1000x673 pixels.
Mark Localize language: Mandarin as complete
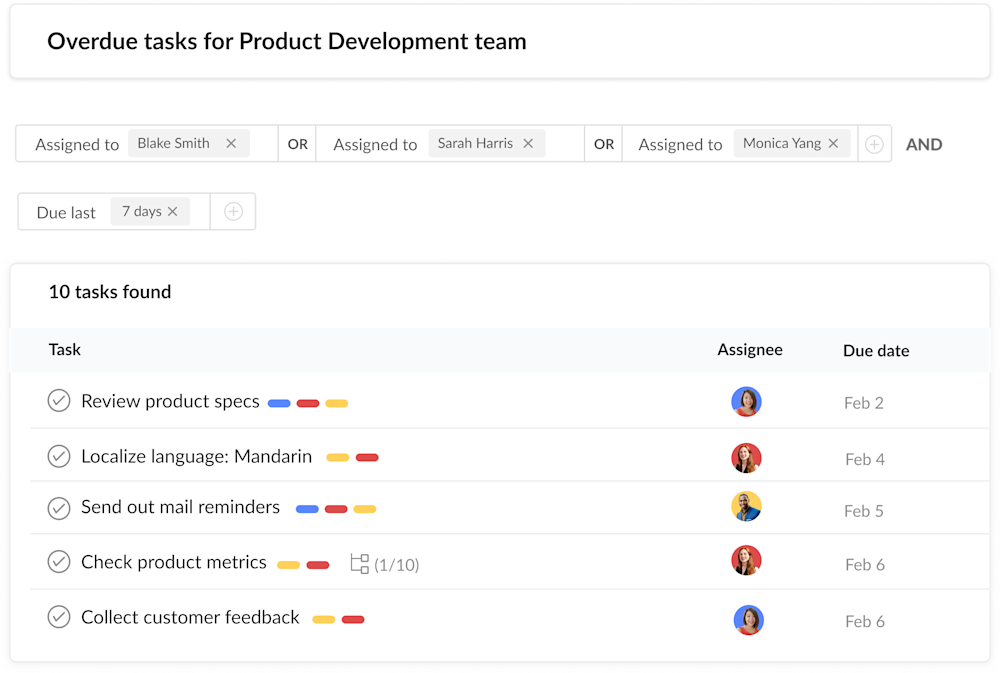click(59, 456)
